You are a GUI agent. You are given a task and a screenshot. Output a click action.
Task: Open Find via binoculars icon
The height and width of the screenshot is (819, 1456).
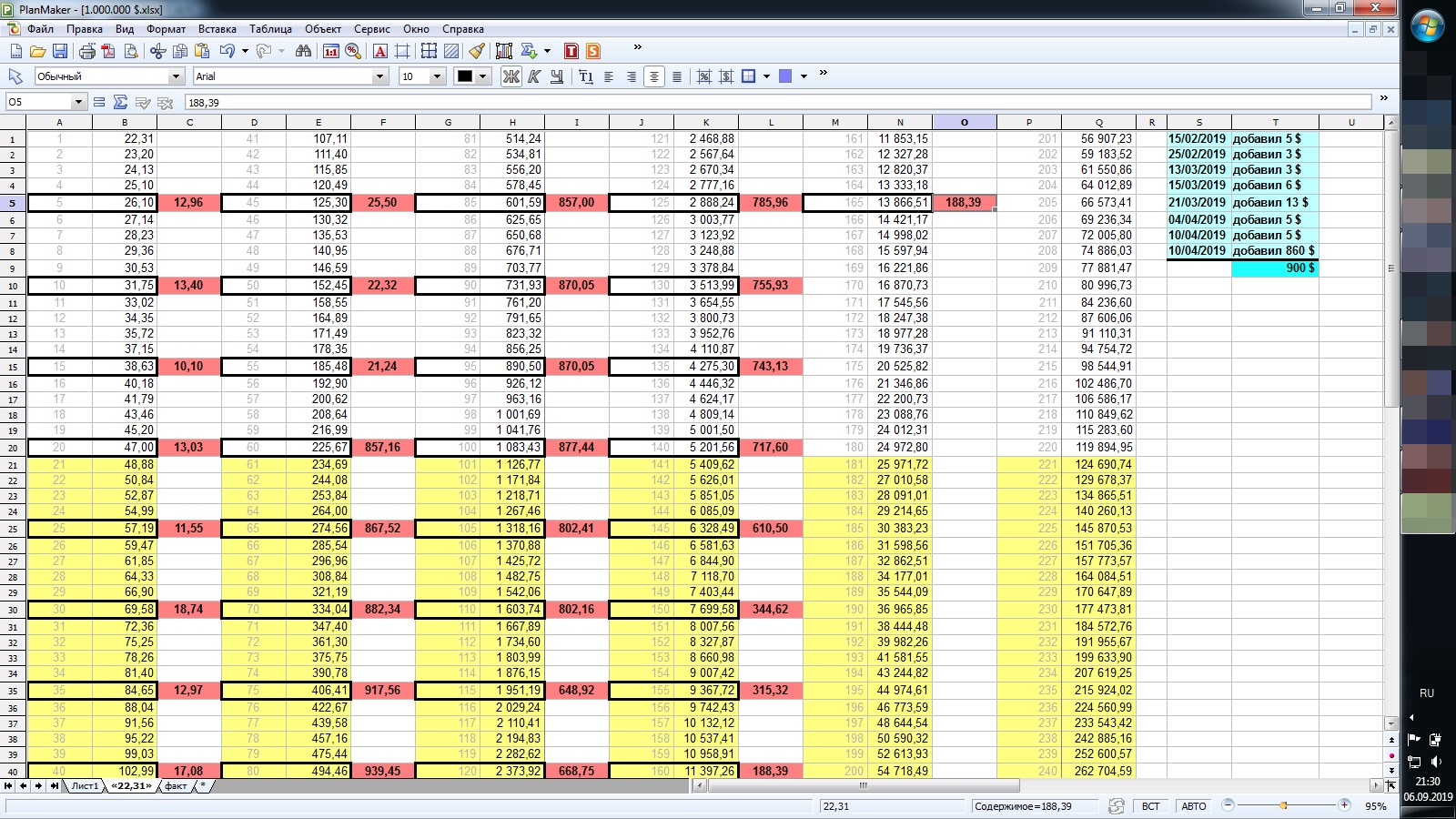pos(303,51)
